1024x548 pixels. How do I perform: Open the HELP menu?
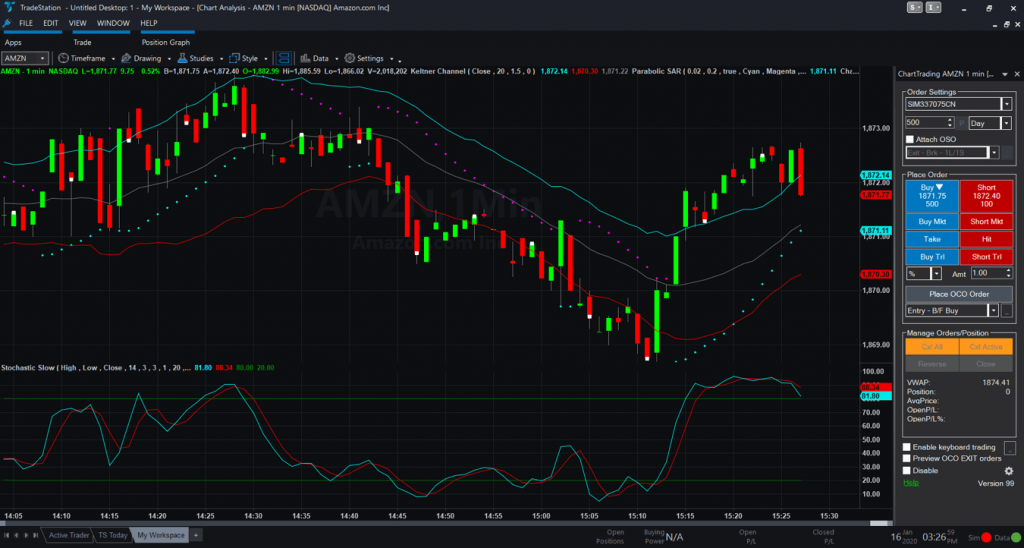[149, 23]
